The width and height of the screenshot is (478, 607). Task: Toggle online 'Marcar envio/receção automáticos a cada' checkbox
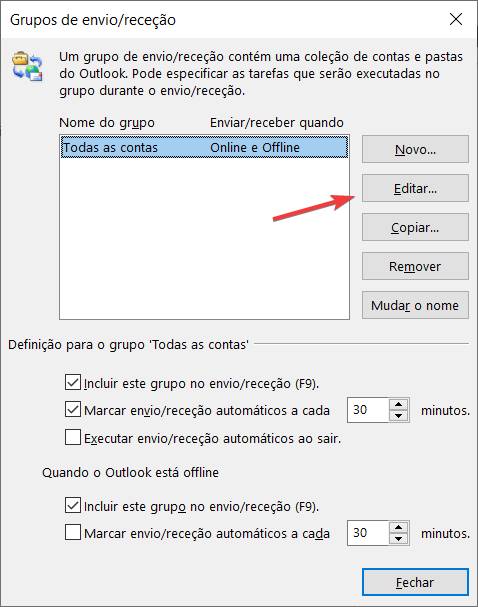click(73, 410)
